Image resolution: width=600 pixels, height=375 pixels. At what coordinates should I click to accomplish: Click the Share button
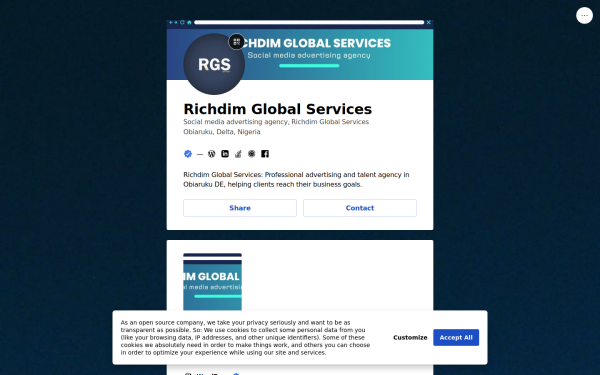240,208
